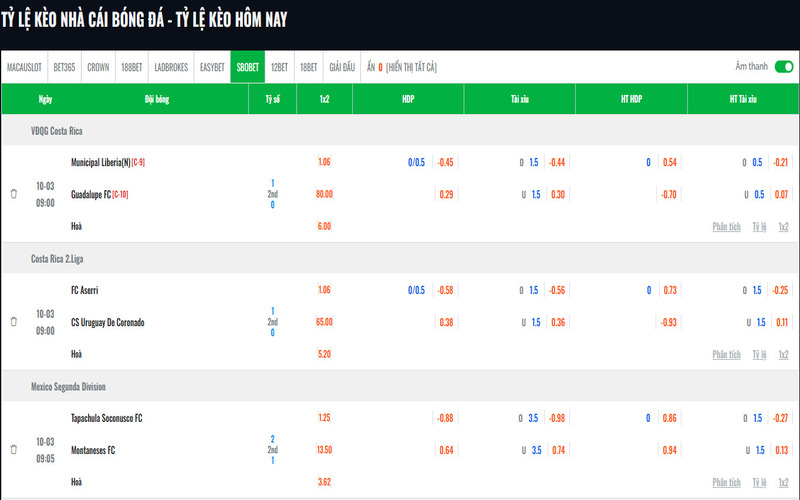This screenshot has height=500, width=800.
Task: Click the active SBOBET tab
Action: [247, 67]
